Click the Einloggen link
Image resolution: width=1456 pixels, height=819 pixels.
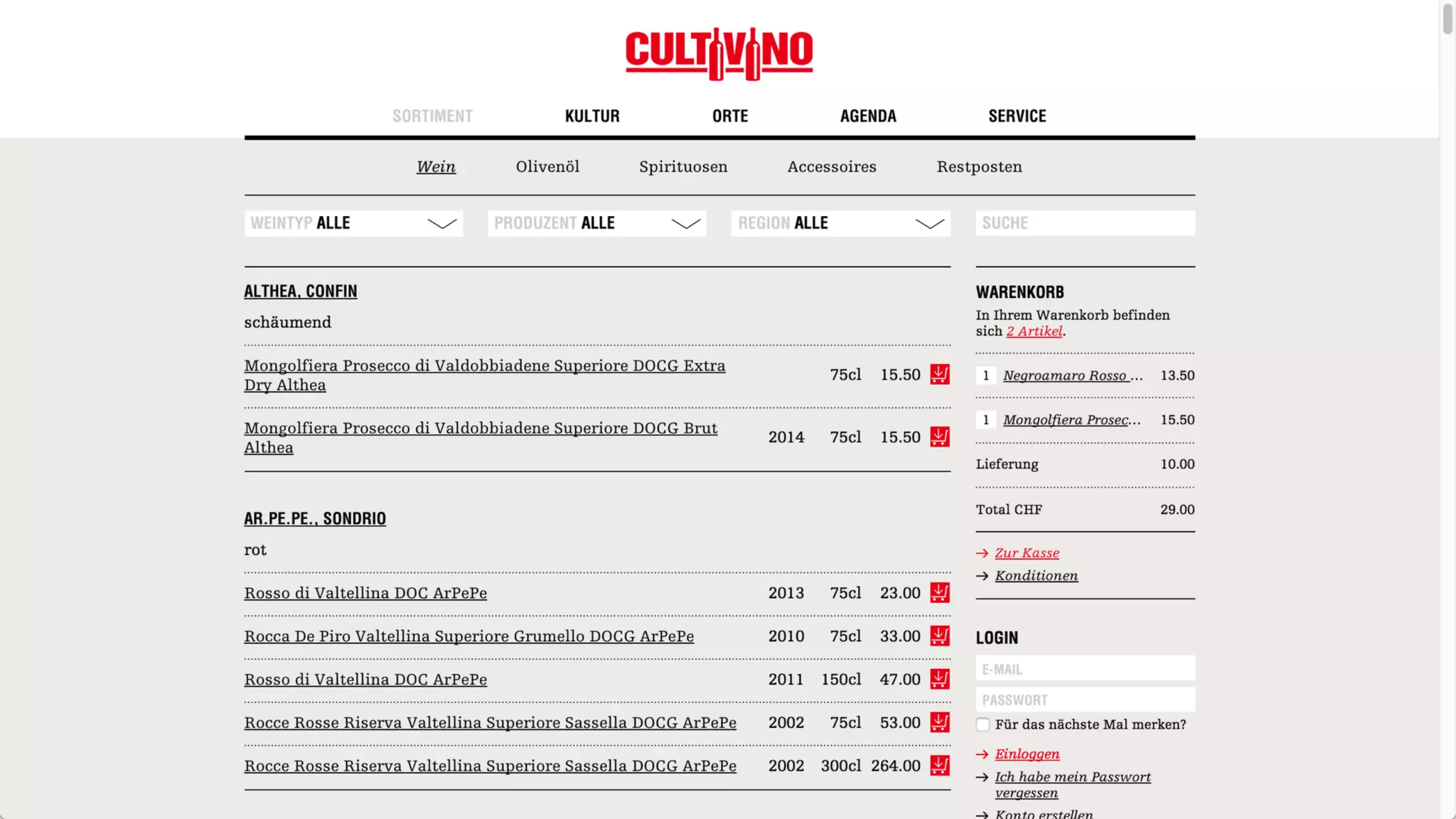[1027, 754]
